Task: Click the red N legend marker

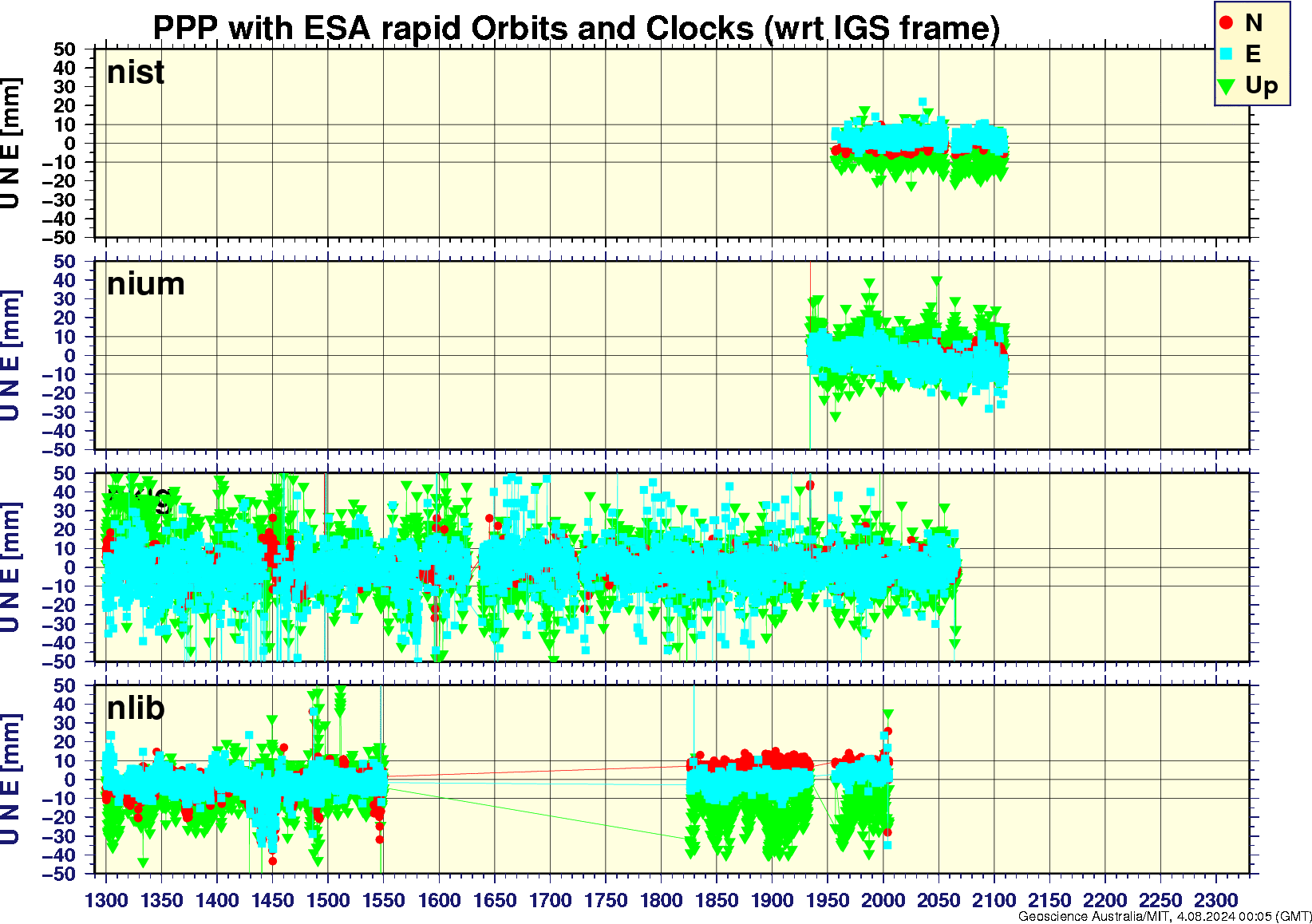Action: (1227, 23)
